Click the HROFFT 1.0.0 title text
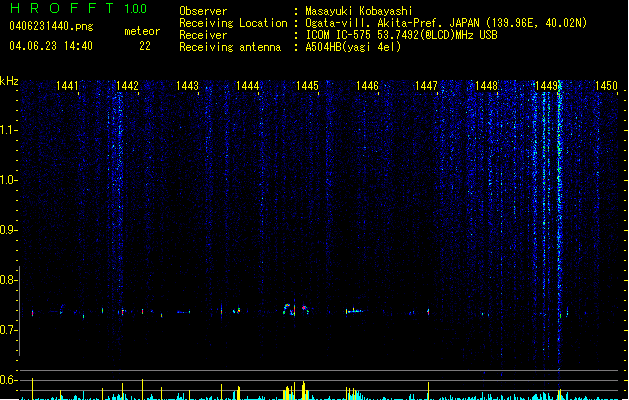629x400 pixels. [x=78, y=8]
